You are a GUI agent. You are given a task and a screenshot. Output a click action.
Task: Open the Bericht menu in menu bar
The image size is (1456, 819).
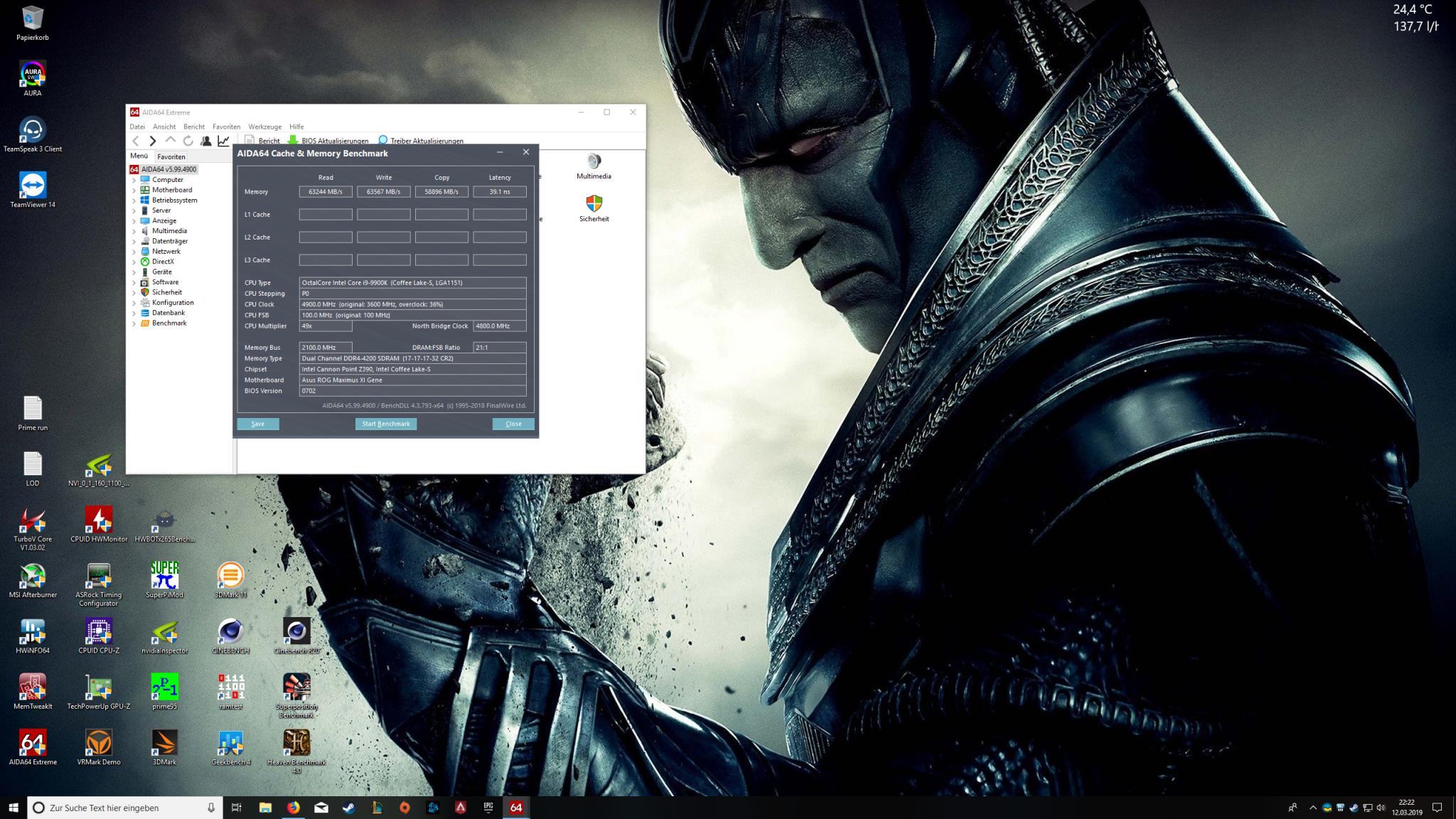194,127
